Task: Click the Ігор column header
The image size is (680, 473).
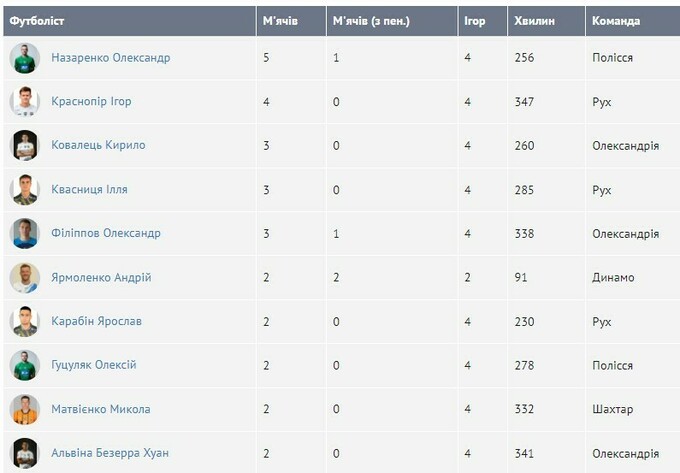Action: pyautogui.click(x=475, y=21)
